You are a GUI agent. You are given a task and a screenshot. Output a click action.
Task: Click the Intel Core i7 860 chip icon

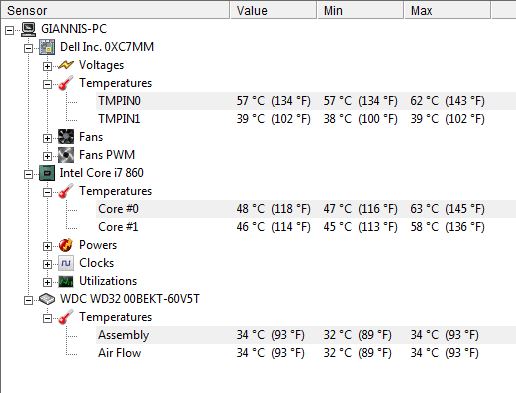(x=47, y=173)
